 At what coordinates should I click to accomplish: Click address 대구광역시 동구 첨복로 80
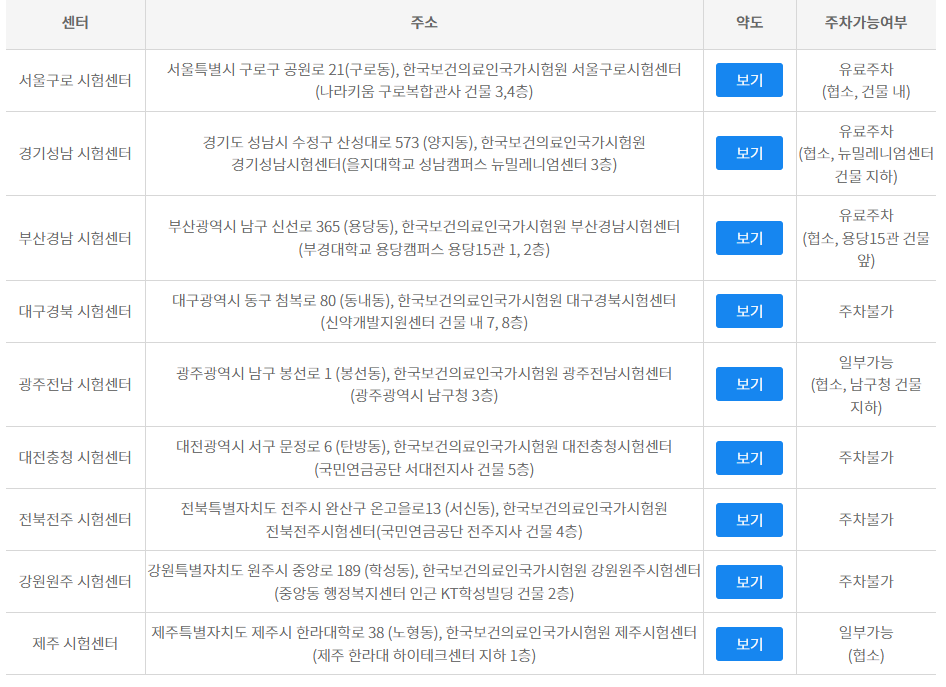pos(424,312)
